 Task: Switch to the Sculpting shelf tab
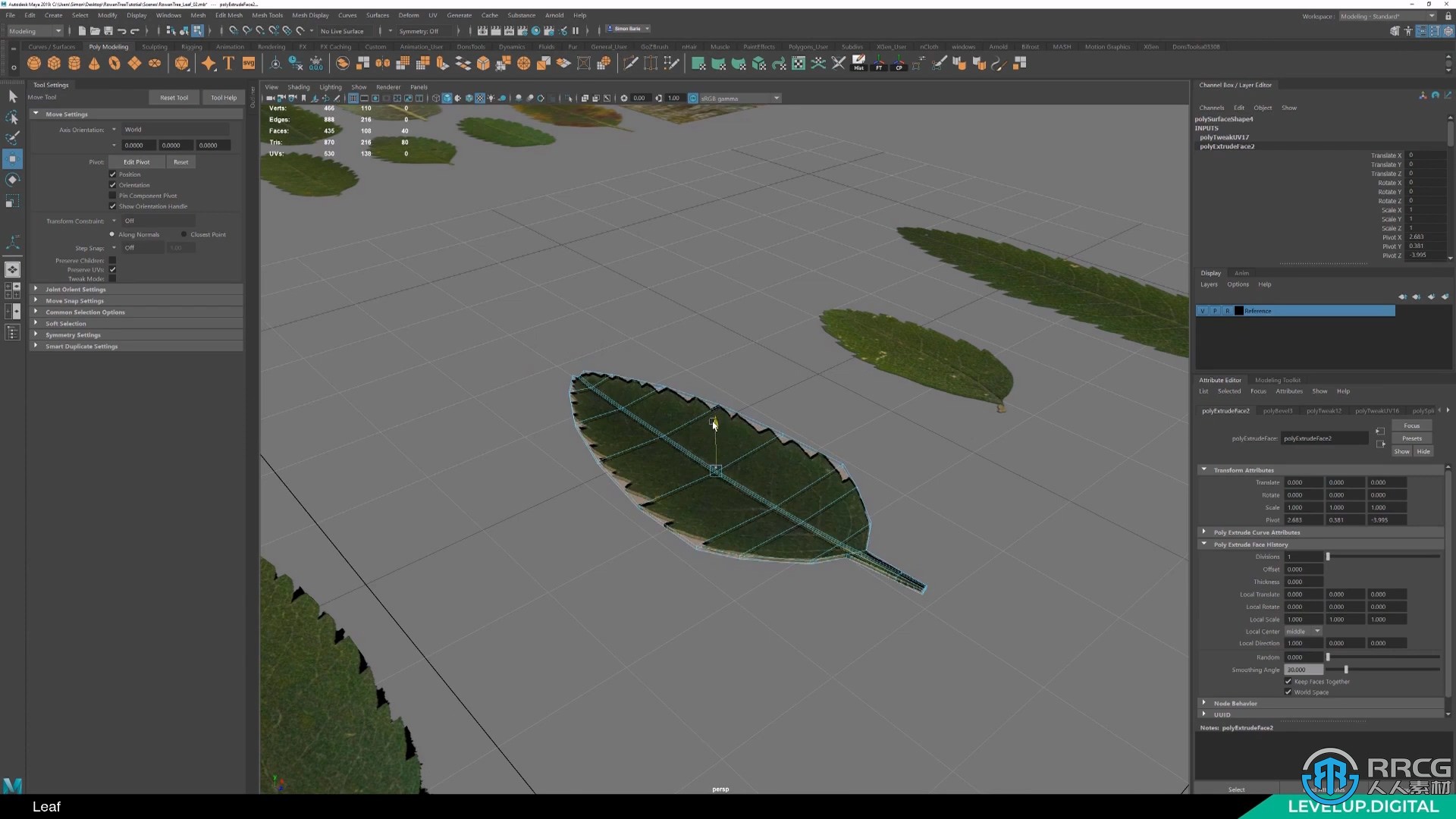click(x=155, y=47)
